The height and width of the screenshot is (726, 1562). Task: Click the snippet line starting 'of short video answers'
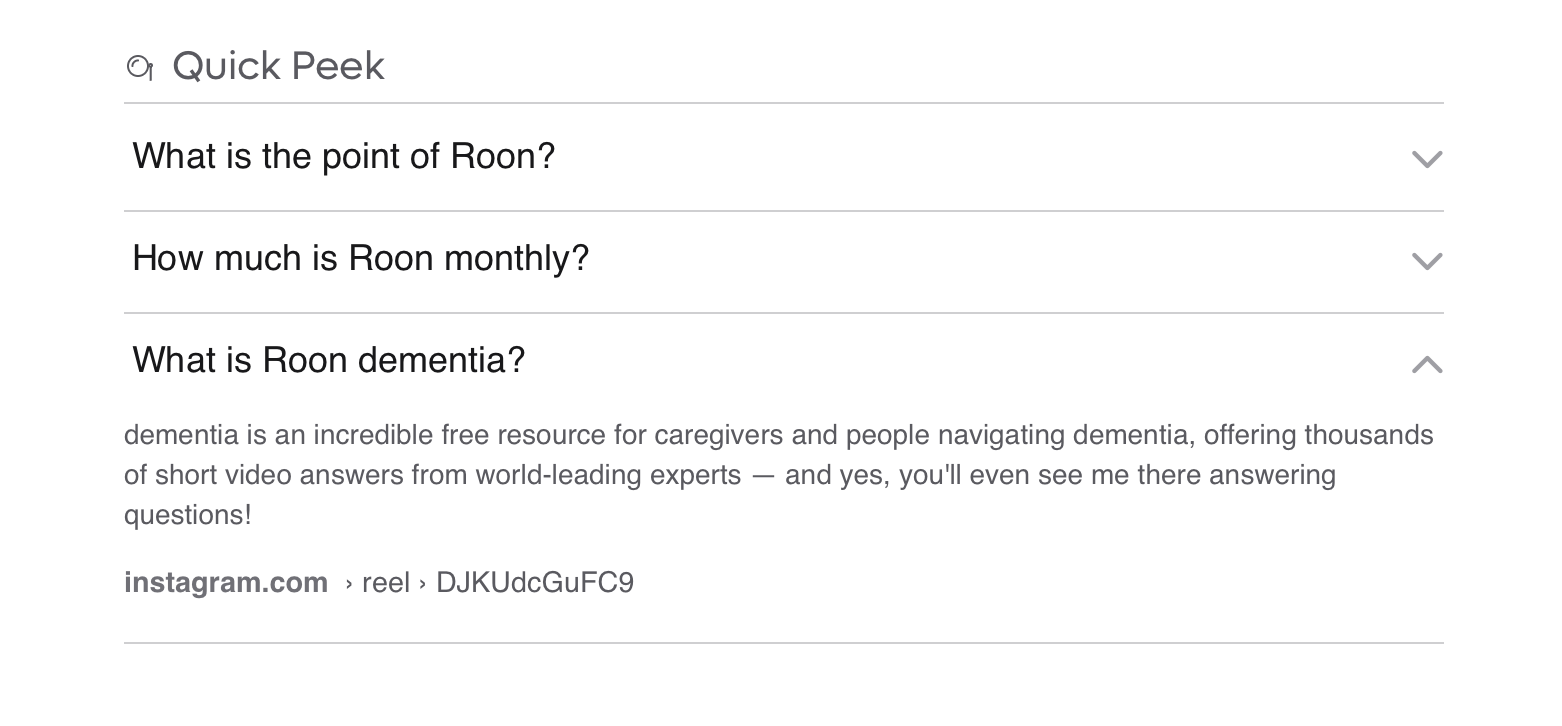coord(730,475)
